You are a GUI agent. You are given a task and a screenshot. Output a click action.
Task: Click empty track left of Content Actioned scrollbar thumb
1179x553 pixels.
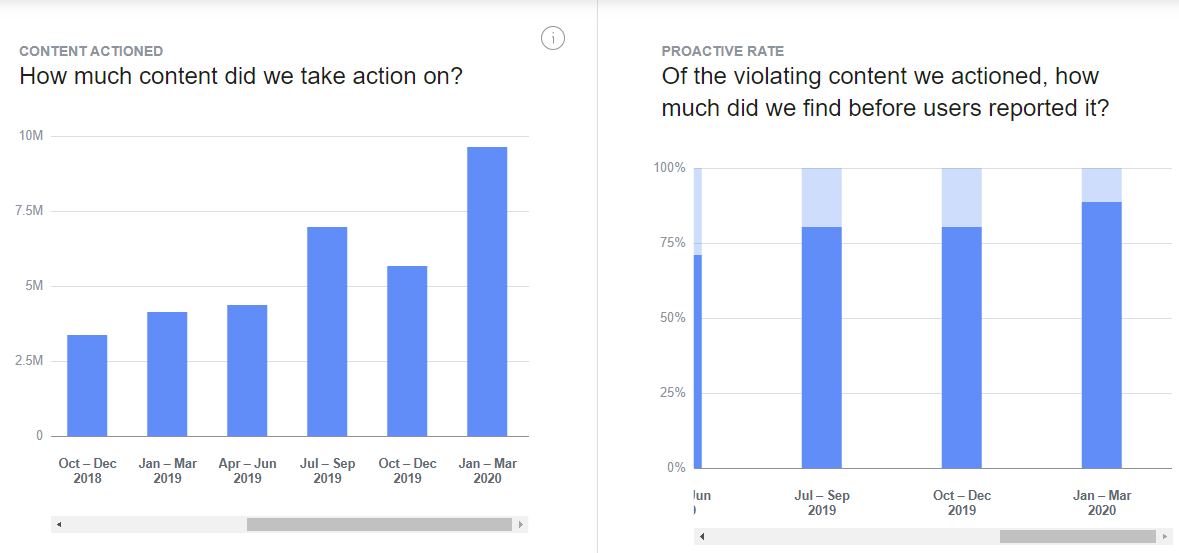point(150,524)
